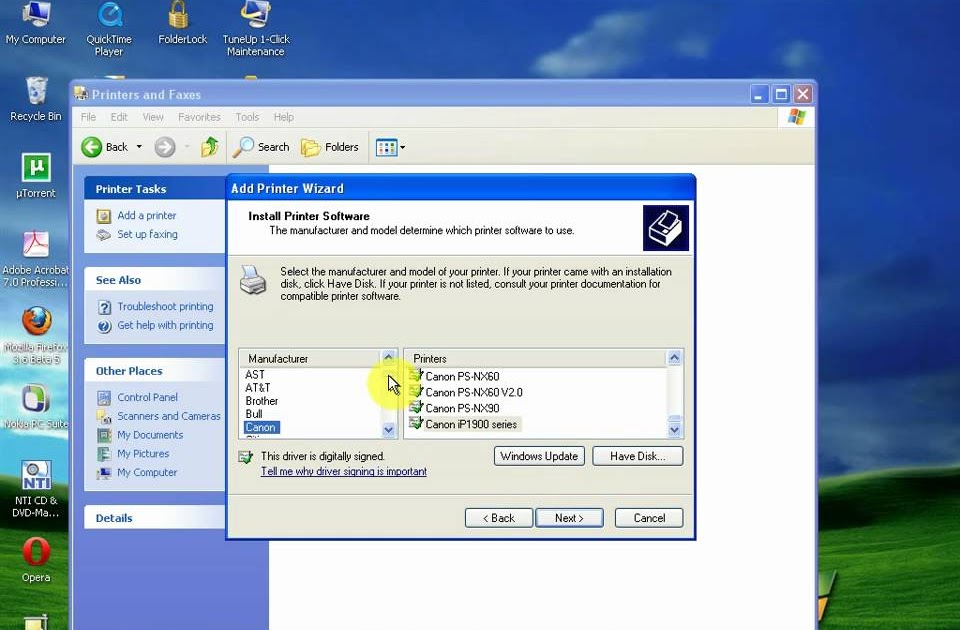Select Bull in Manufacturer list
Image resolution: width=960 pixels, height=630 pixels.
click(x=253, y=414)
